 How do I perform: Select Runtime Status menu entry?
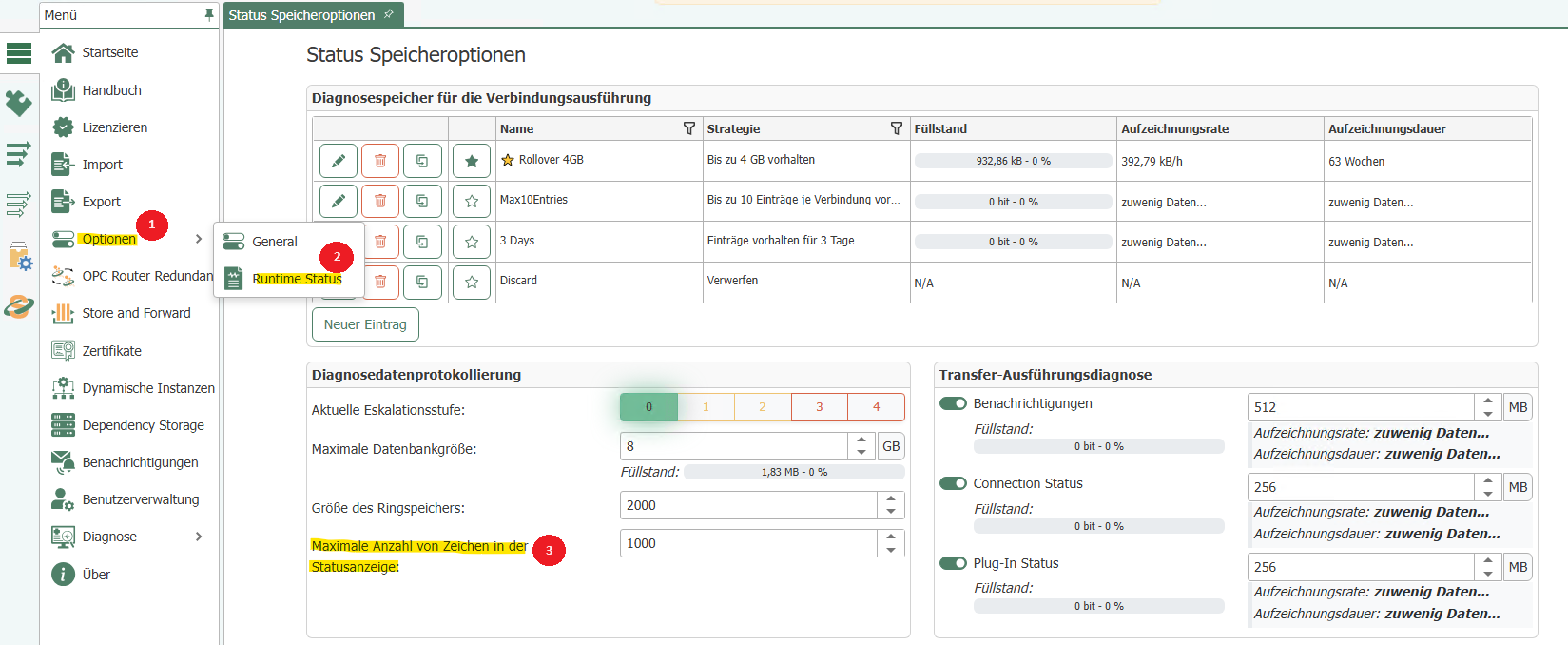pyautogui.click(x=297, y=279)
